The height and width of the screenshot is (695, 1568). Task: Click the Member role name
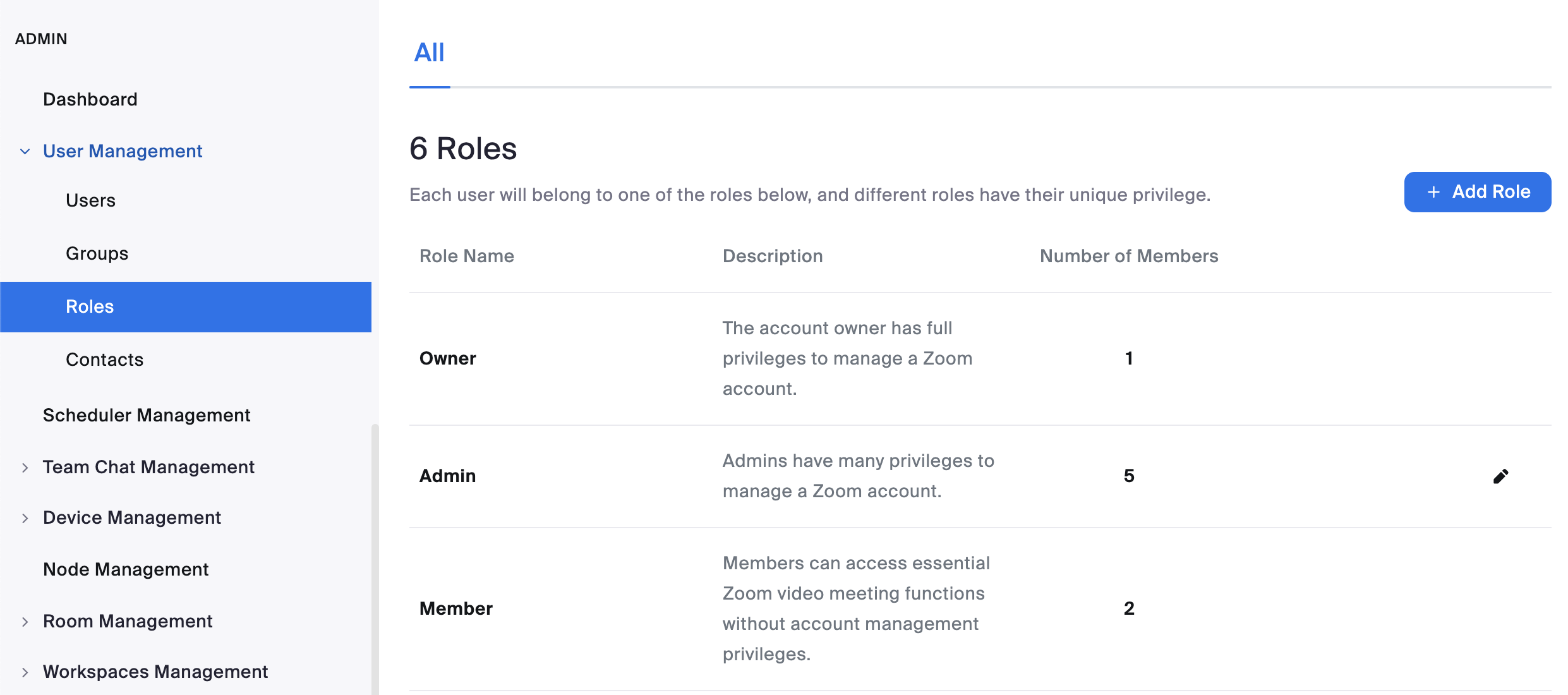point(455,608)
